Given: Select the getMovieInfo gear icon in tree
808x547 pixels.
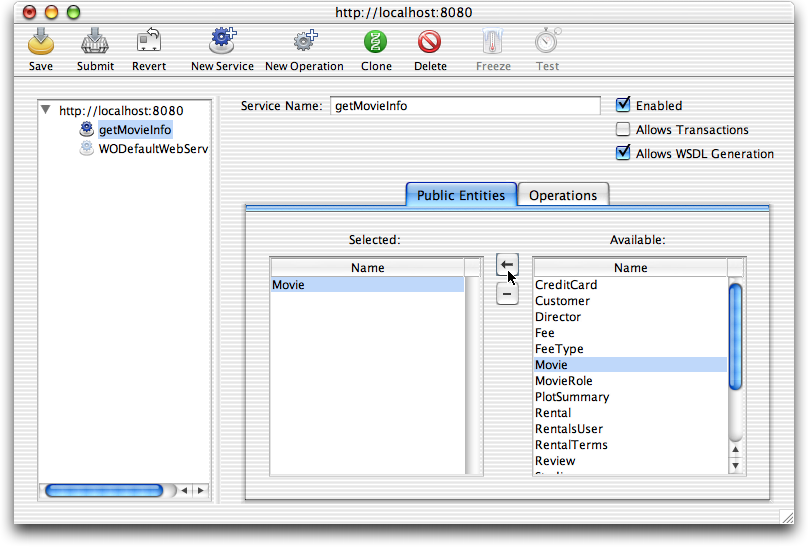Looking at the screenshot, I should tap(87, 129).
